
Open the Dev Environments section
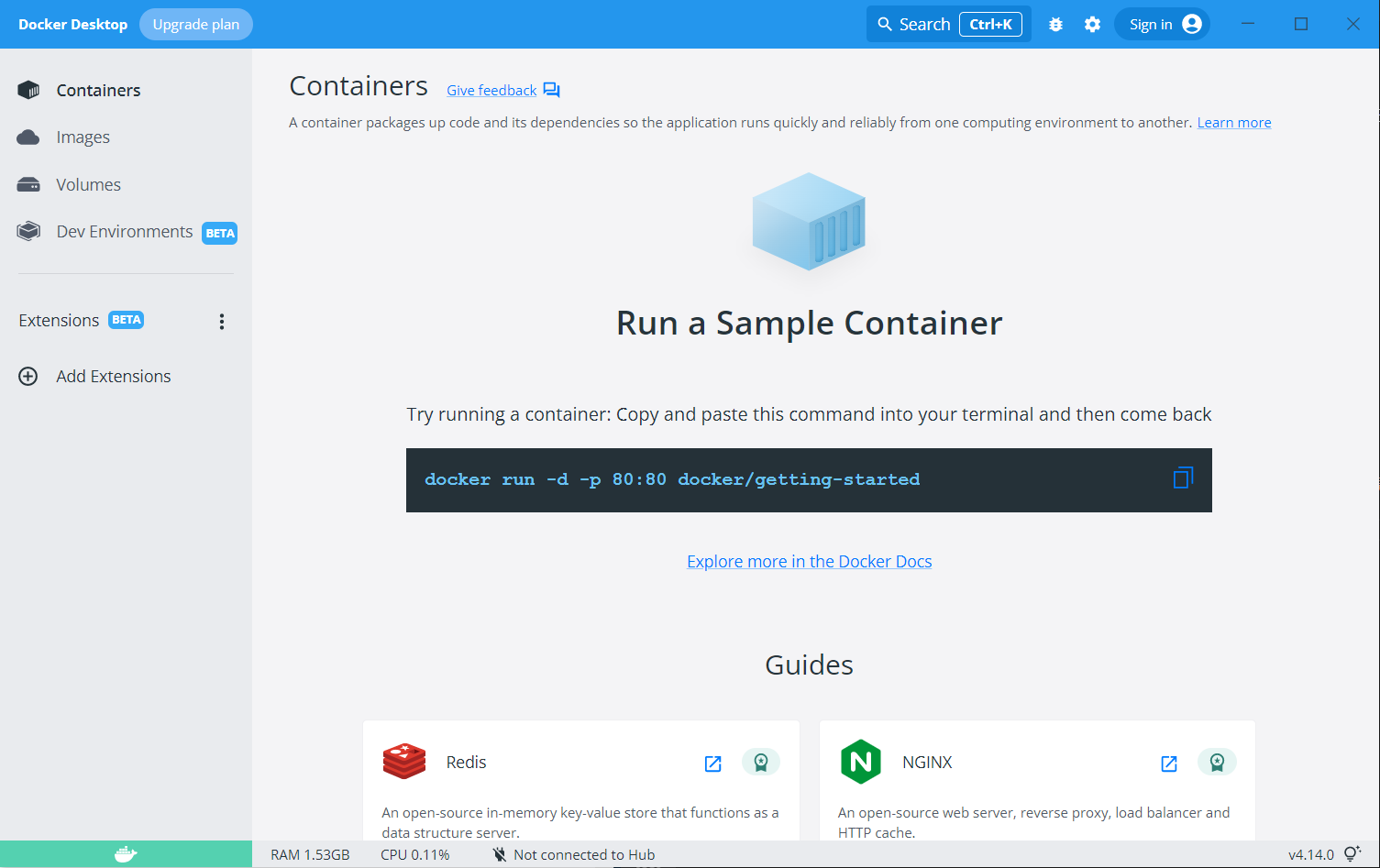pos(124,231)
